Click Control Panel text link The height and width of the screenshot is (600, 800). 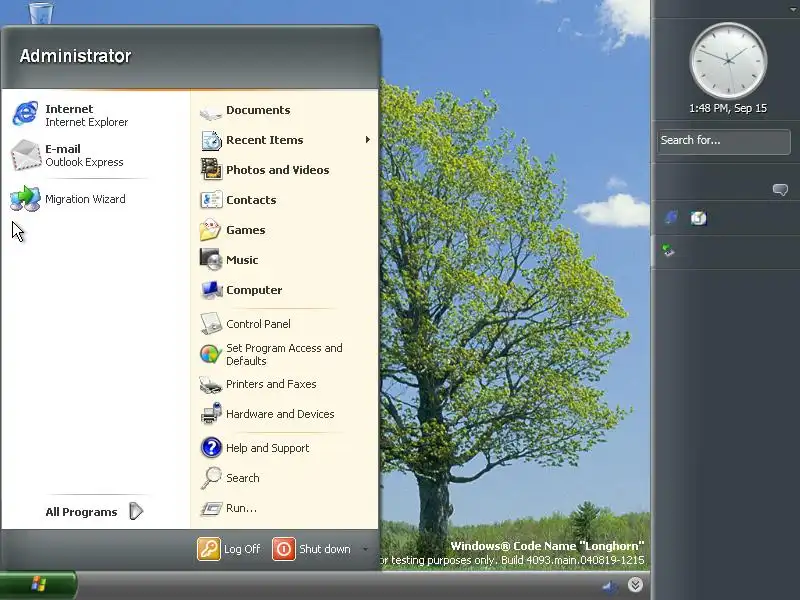[258, 324]
